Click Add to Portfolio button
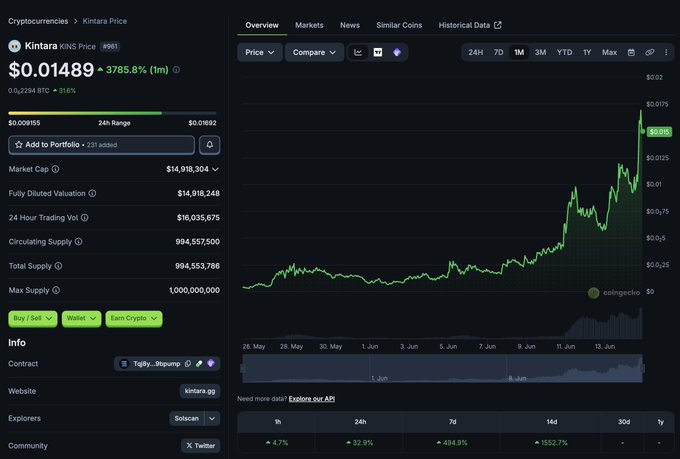Image resolution: width=680 pixels, height=459 pixels. 101,145
